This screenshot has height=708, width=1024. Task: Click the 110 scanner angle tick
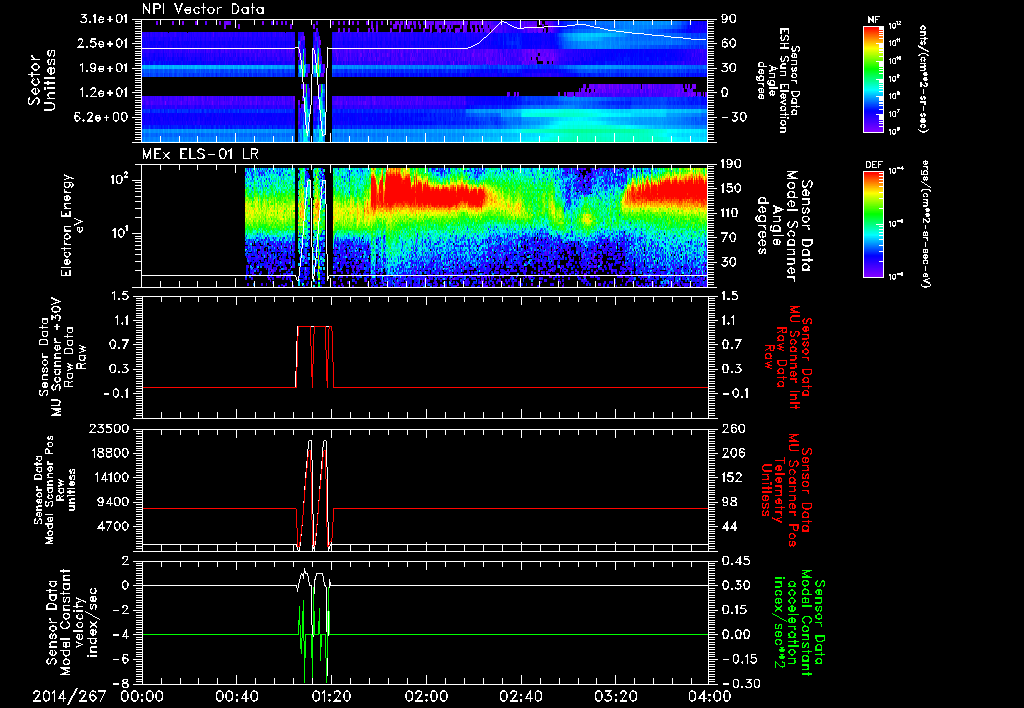tap(731, 213)
